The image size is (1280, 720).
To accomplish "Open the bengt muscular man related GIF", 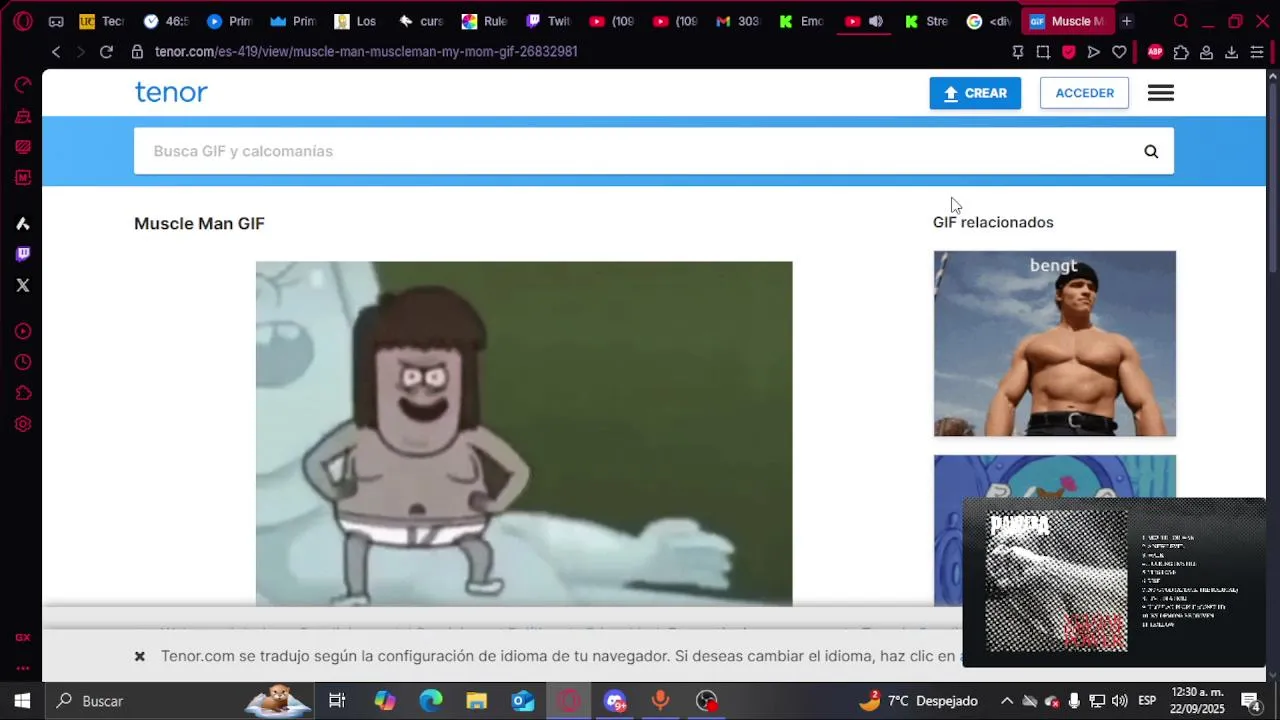I will click(x=1055, y=343).
